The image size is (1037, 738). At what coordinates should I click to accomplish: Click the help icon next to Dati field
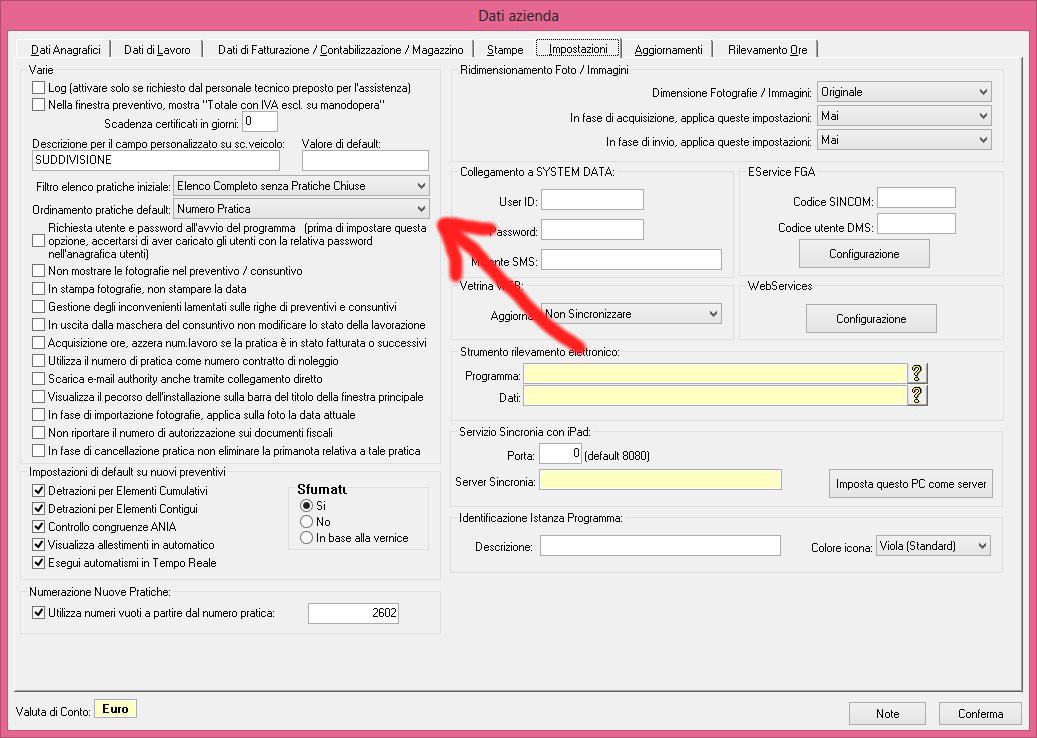tap(917, 395)
